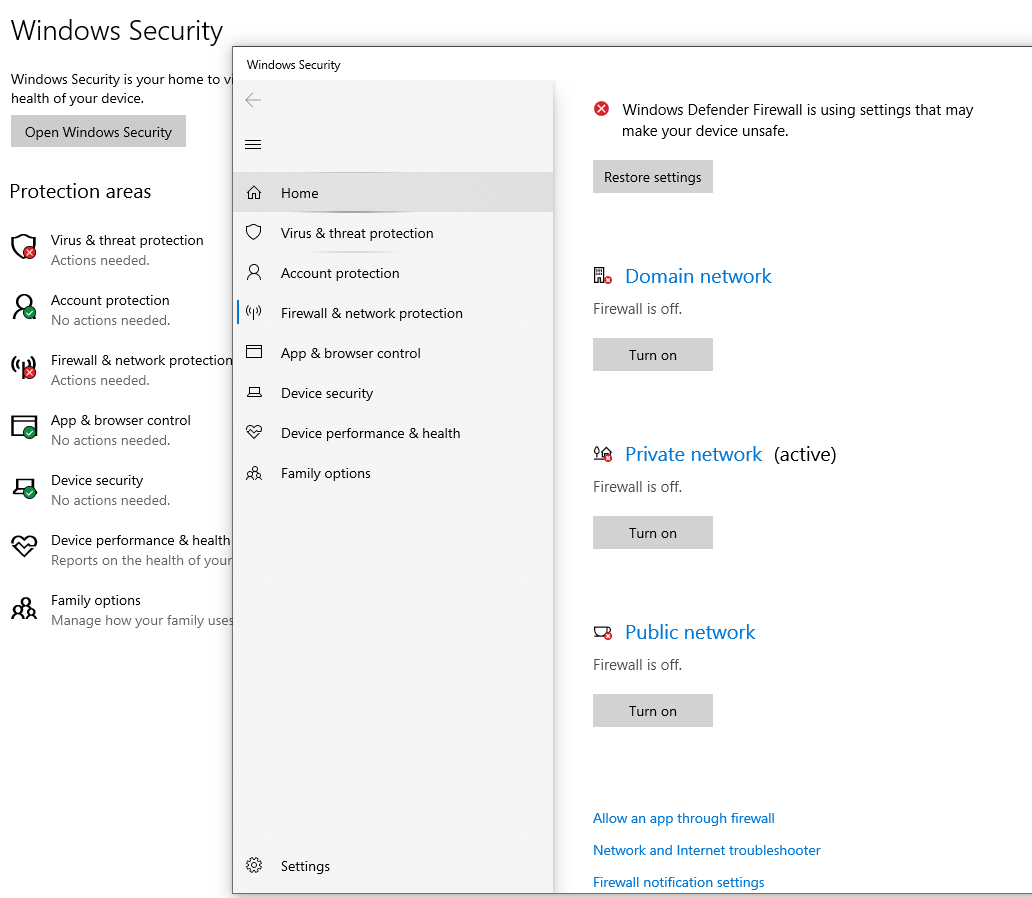Screen dimensions: 1032x898
Task: Click the Device performance & health heart icon
Action: [254, 433]
